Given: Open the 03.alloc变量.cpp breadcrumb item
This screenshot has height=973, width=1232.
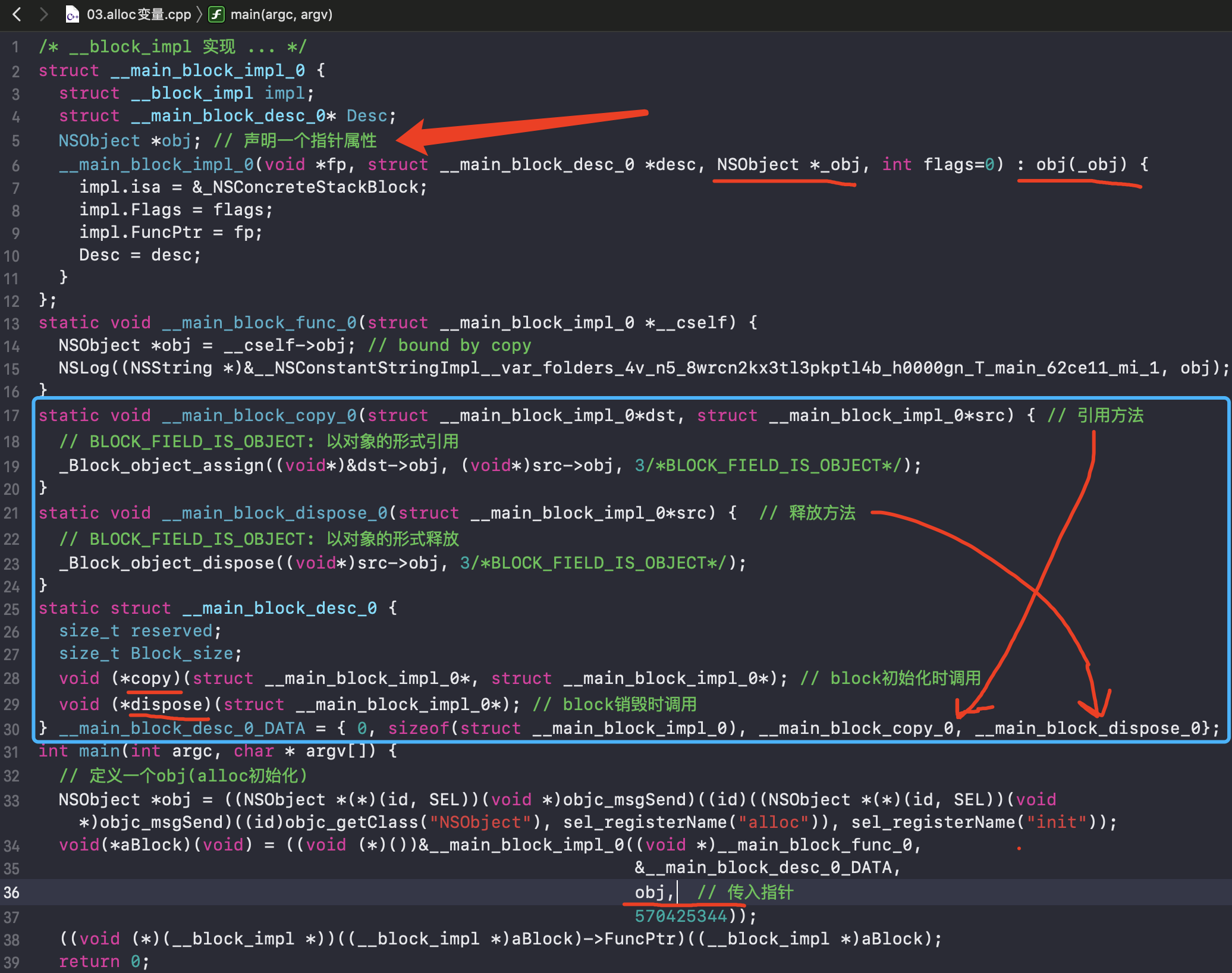Looking at the screenshot, I should (x=139, y=15).
